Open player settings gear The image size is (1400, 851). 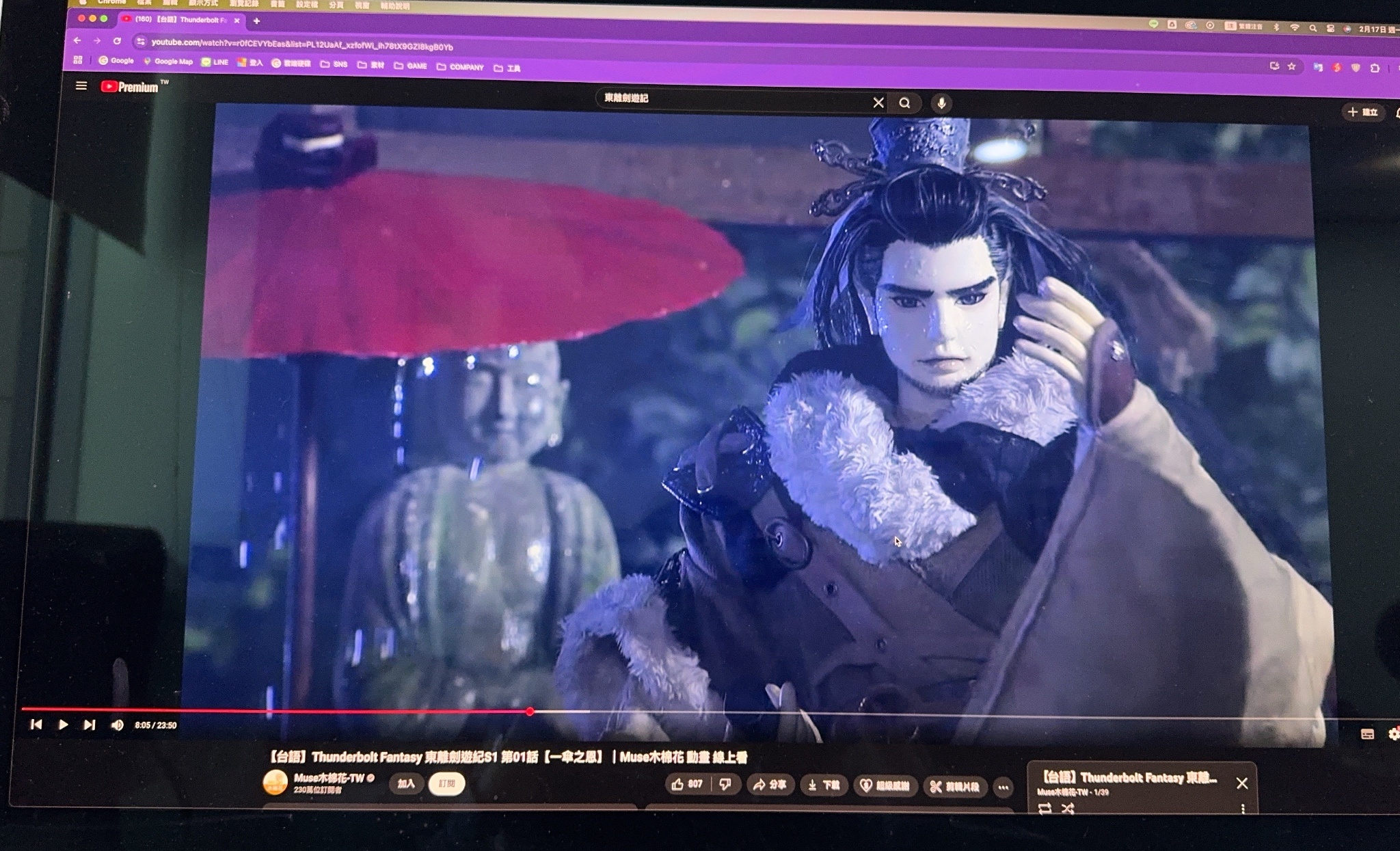(x=1394, y=734)
